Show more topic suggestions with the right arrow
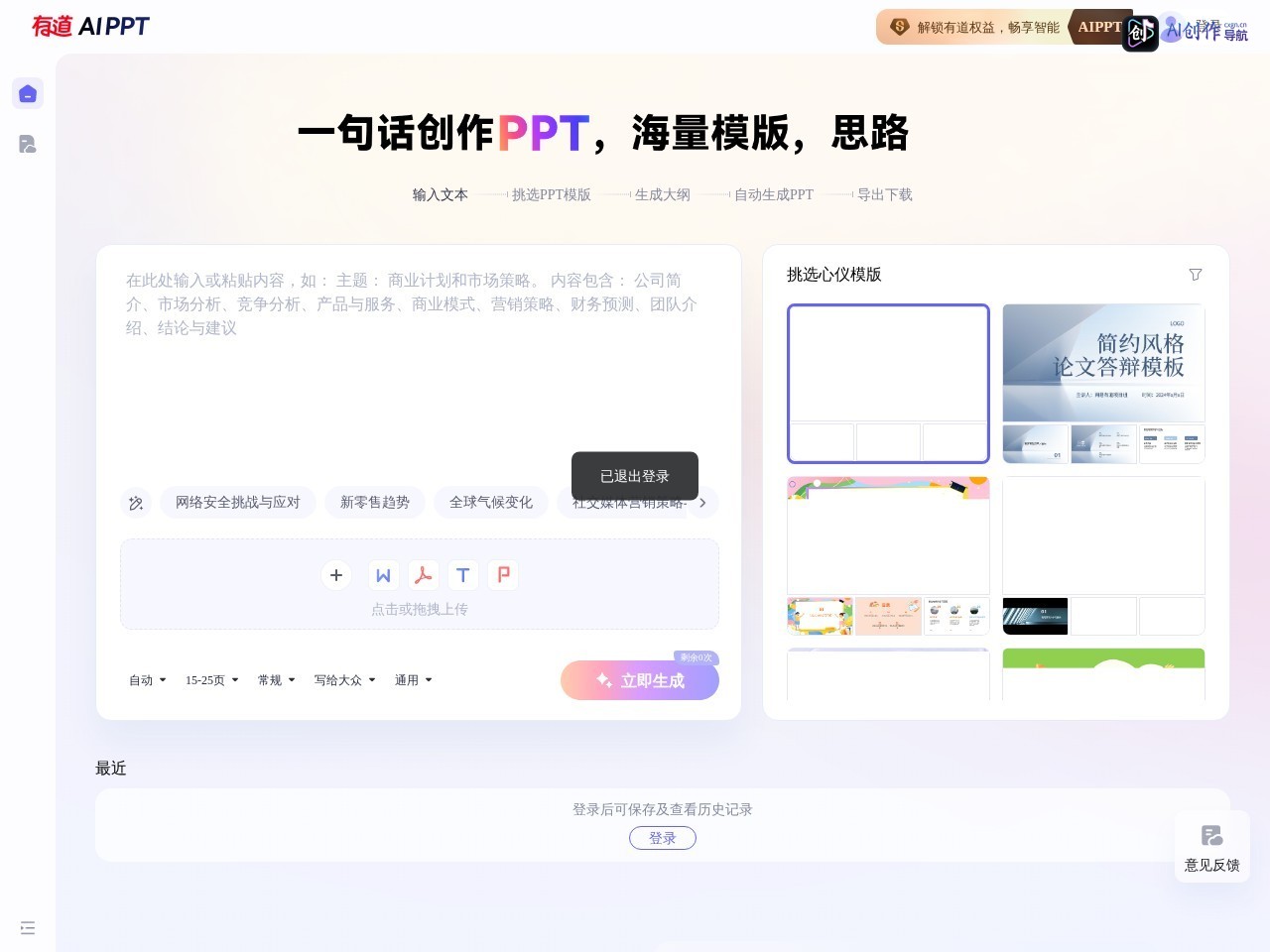Image resolution: width=1270 pixels, height=952 pixels. pyautogui.click(x=702, y=503)
